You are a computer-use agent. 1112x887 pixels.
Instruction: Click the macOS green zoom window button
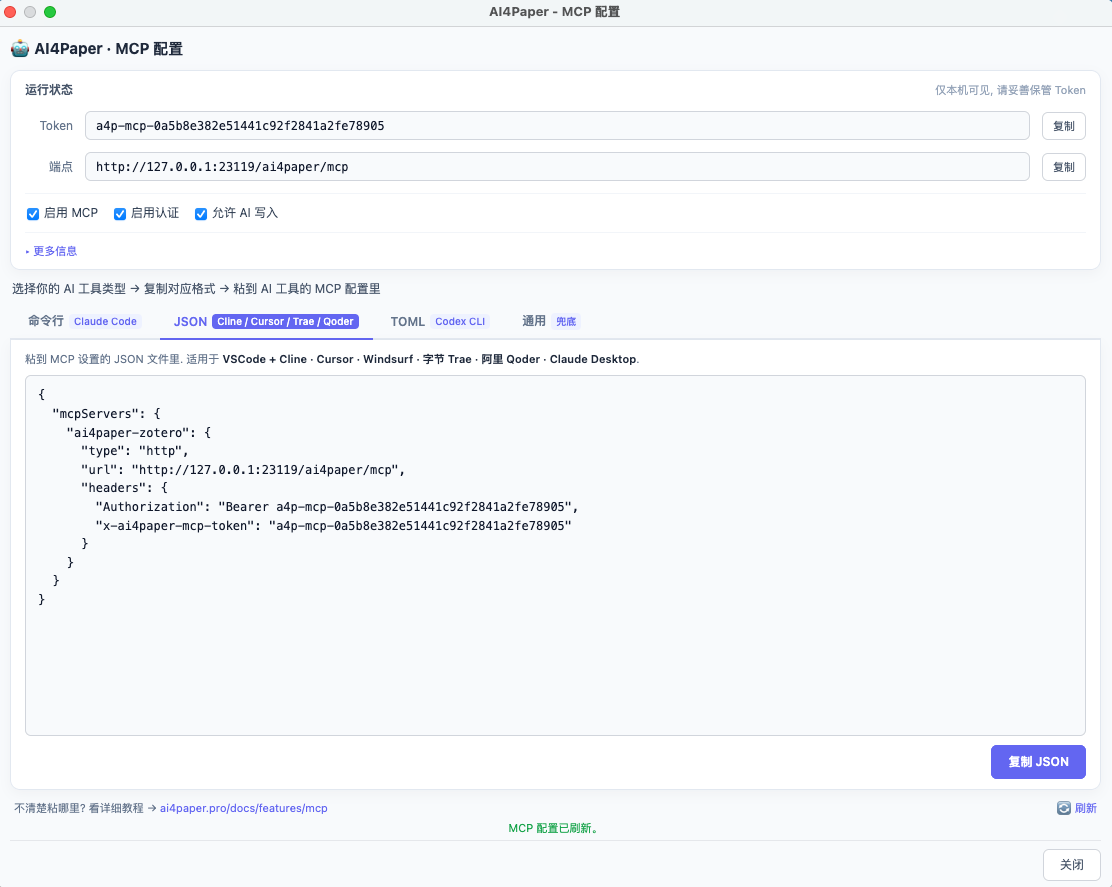[x=50, y=11]
